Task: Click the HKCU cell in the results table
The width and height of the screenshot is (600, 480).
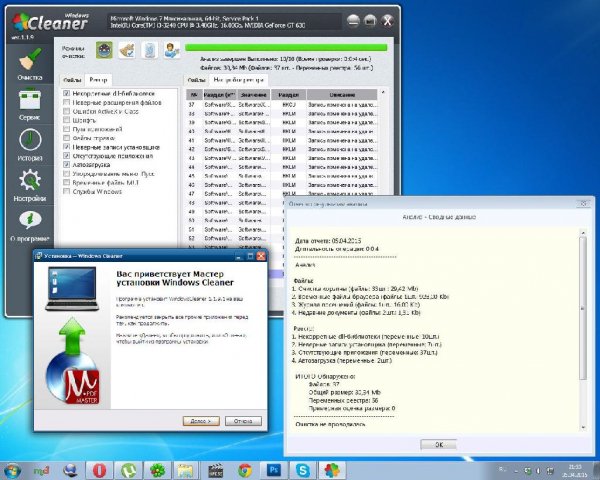Action: pos(289,104)
